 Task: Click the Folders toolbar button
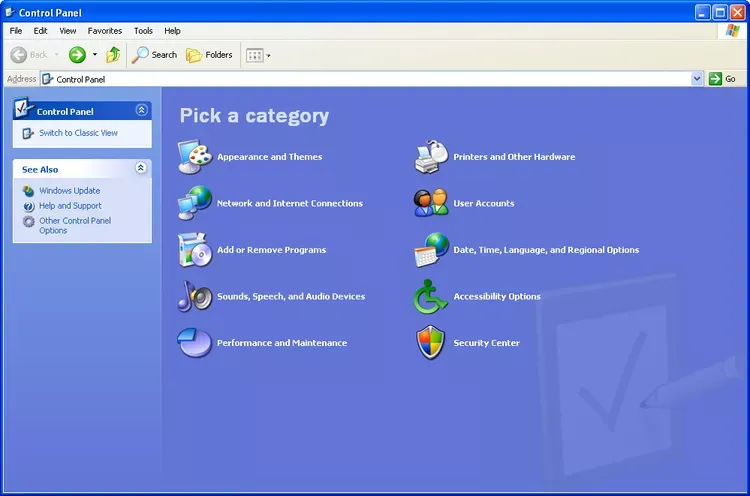coord(209,55)
